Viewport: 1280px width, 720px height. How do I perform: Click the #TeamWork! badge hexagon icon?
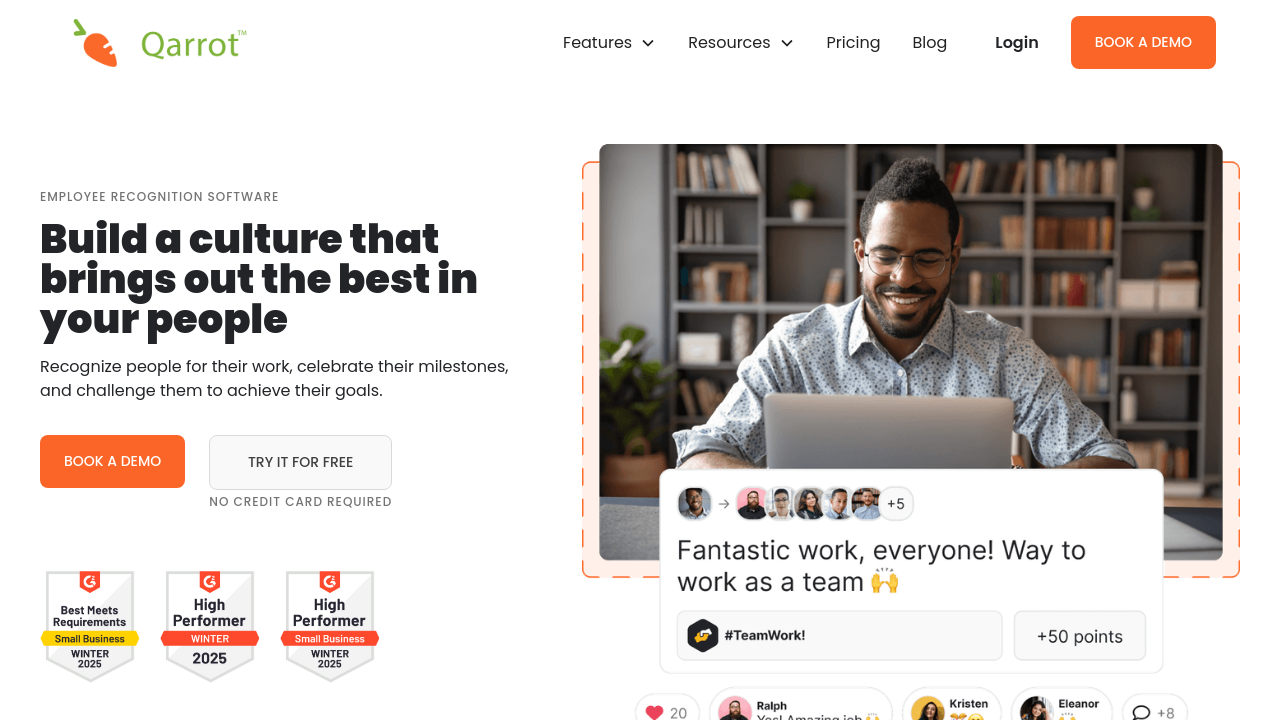703,635
